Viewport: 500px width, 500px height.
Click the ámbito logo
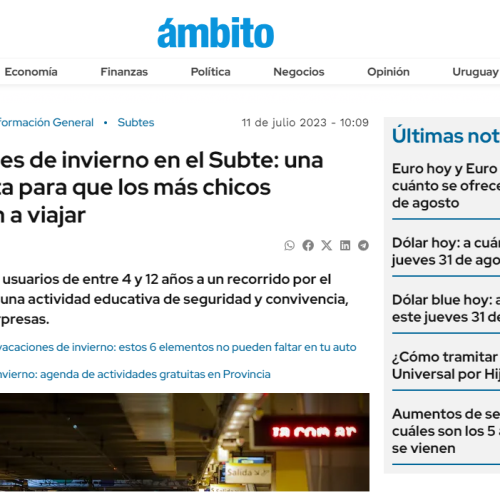click(x=216, y=33)
